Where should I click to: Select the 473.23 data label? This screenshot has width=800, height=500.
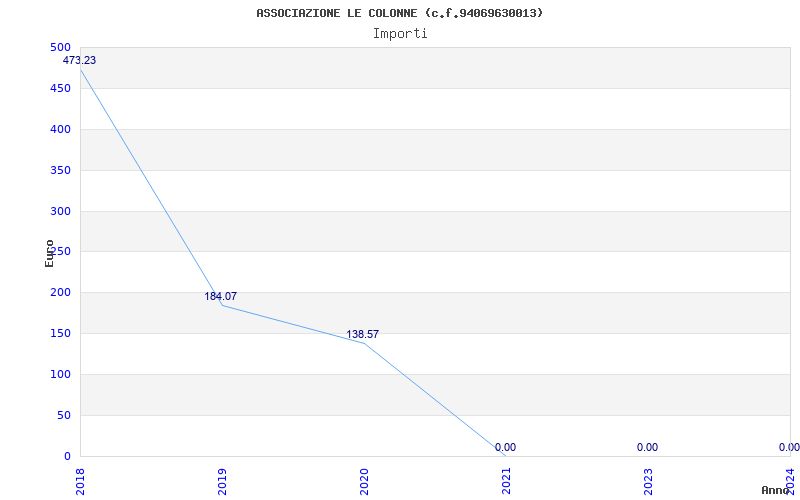point(79,60)
